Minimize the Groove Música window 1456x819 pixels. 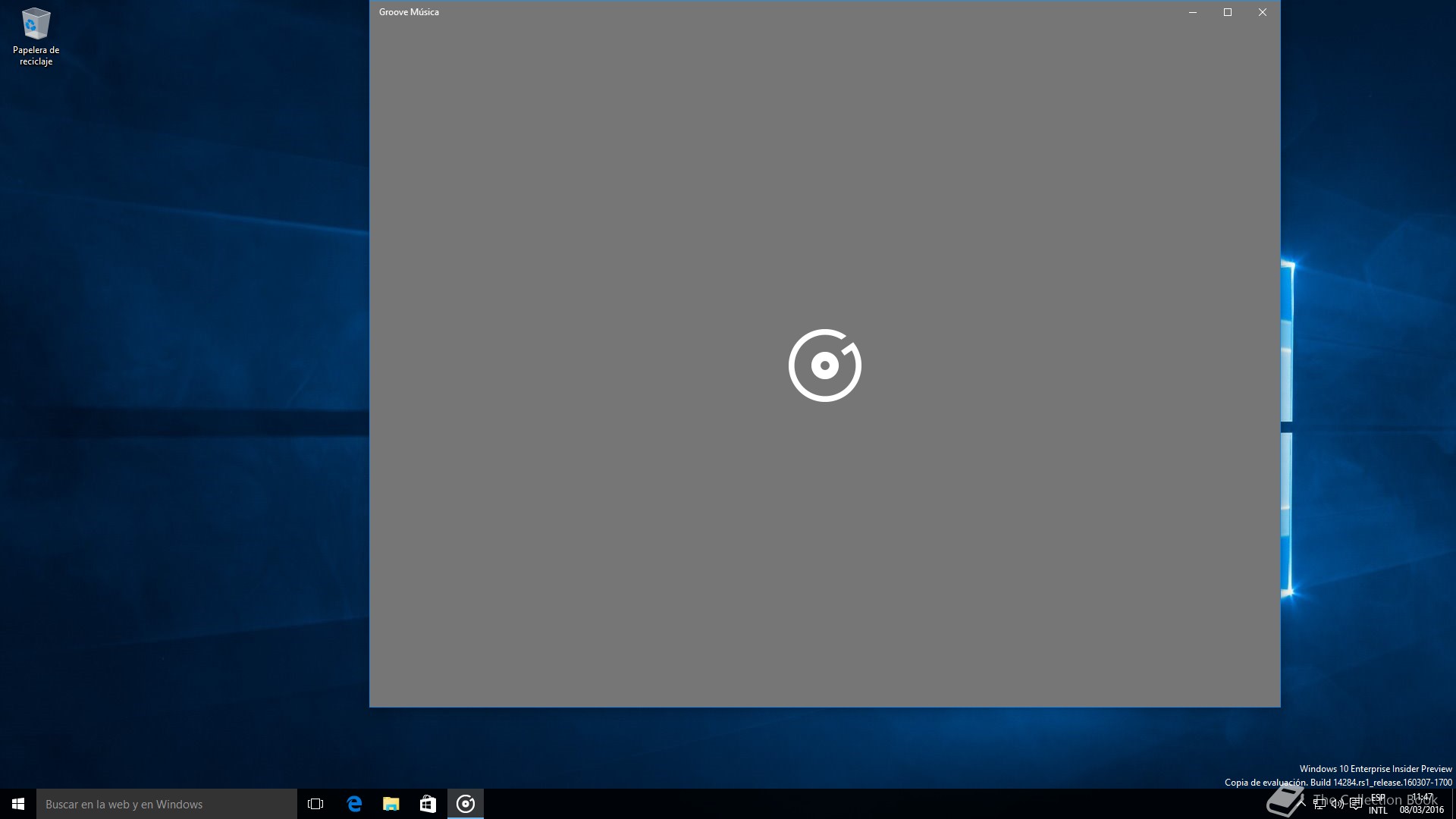[1193, 12]
